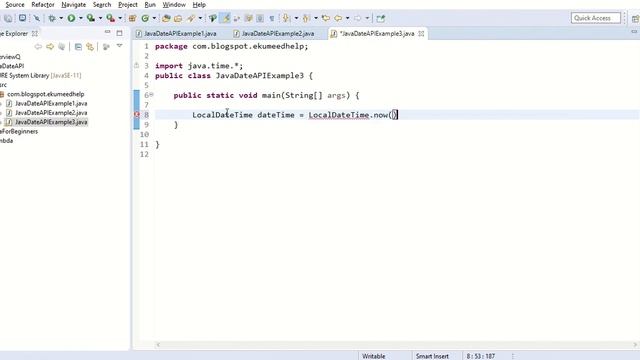Collapse main method fold at line 6

151,95
